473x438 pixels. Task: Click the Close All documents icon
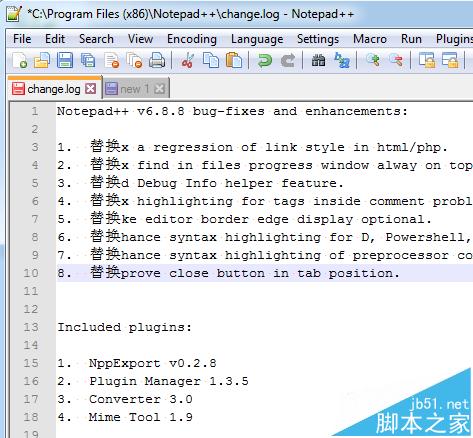coord(135,61)
